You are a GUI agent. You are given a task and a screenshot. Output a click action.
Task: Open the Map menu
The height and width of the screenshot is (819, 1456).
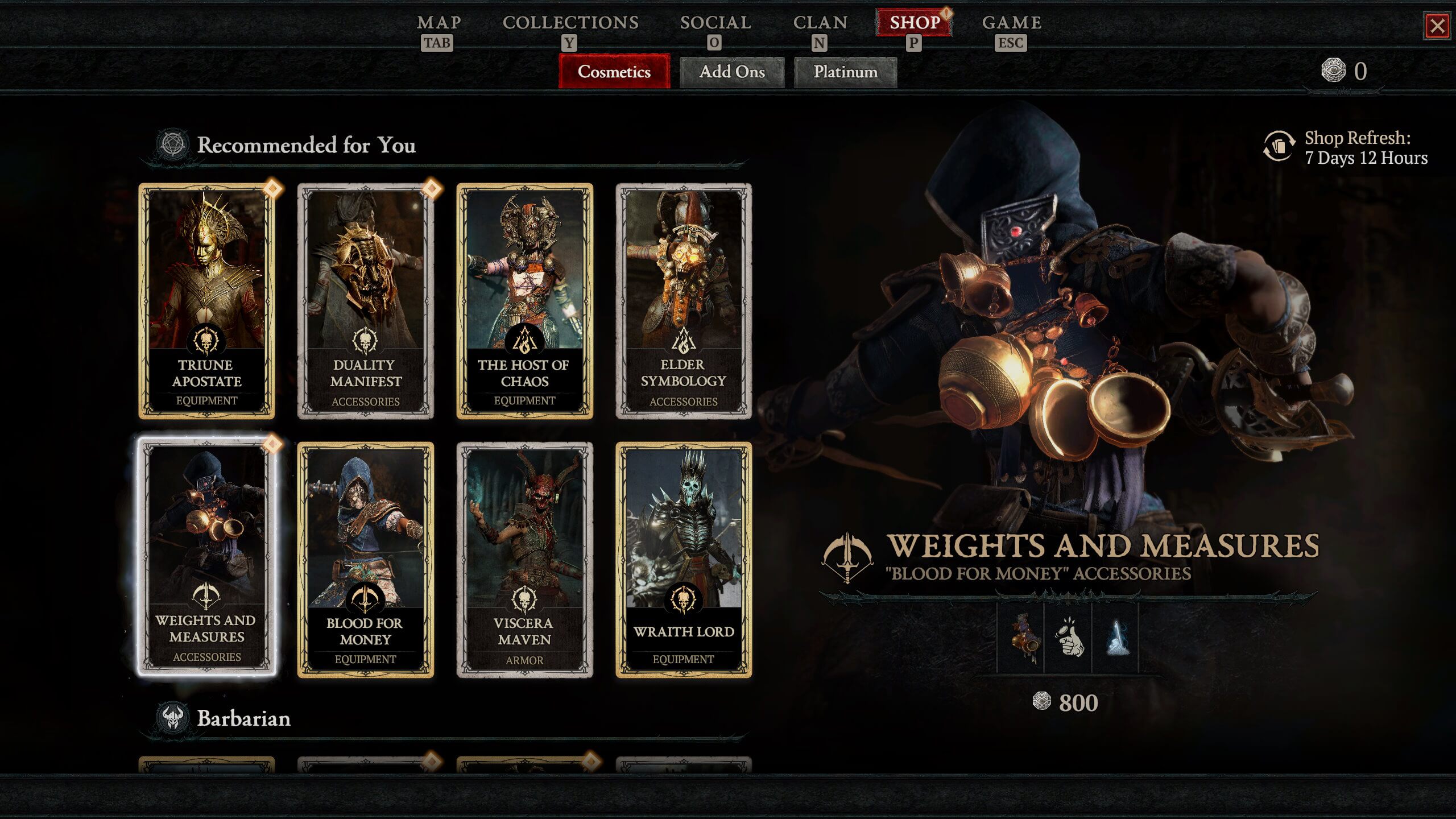pos(439,23)
